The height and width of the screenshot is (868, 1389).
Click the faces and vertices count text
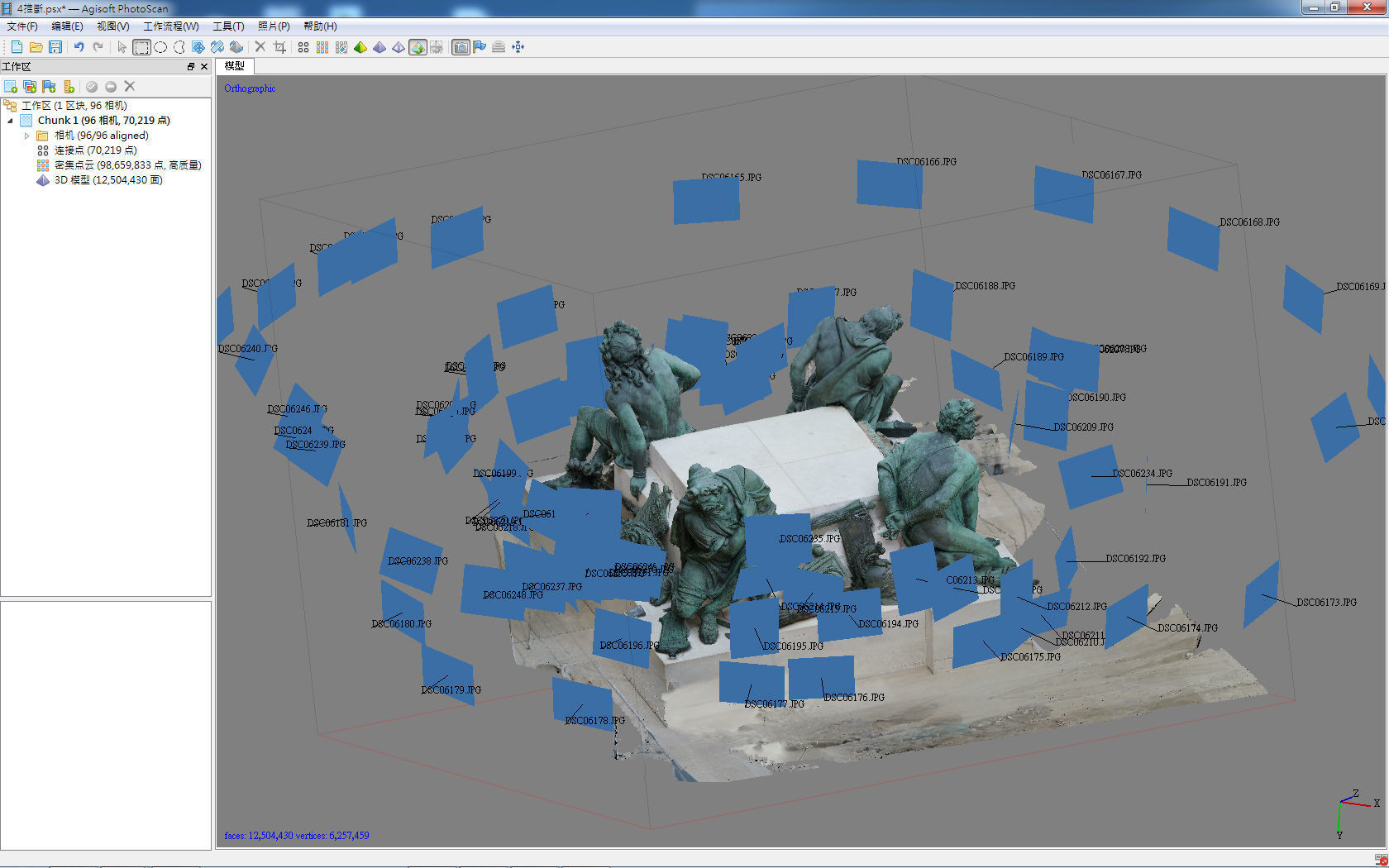[x=297, y=836]
